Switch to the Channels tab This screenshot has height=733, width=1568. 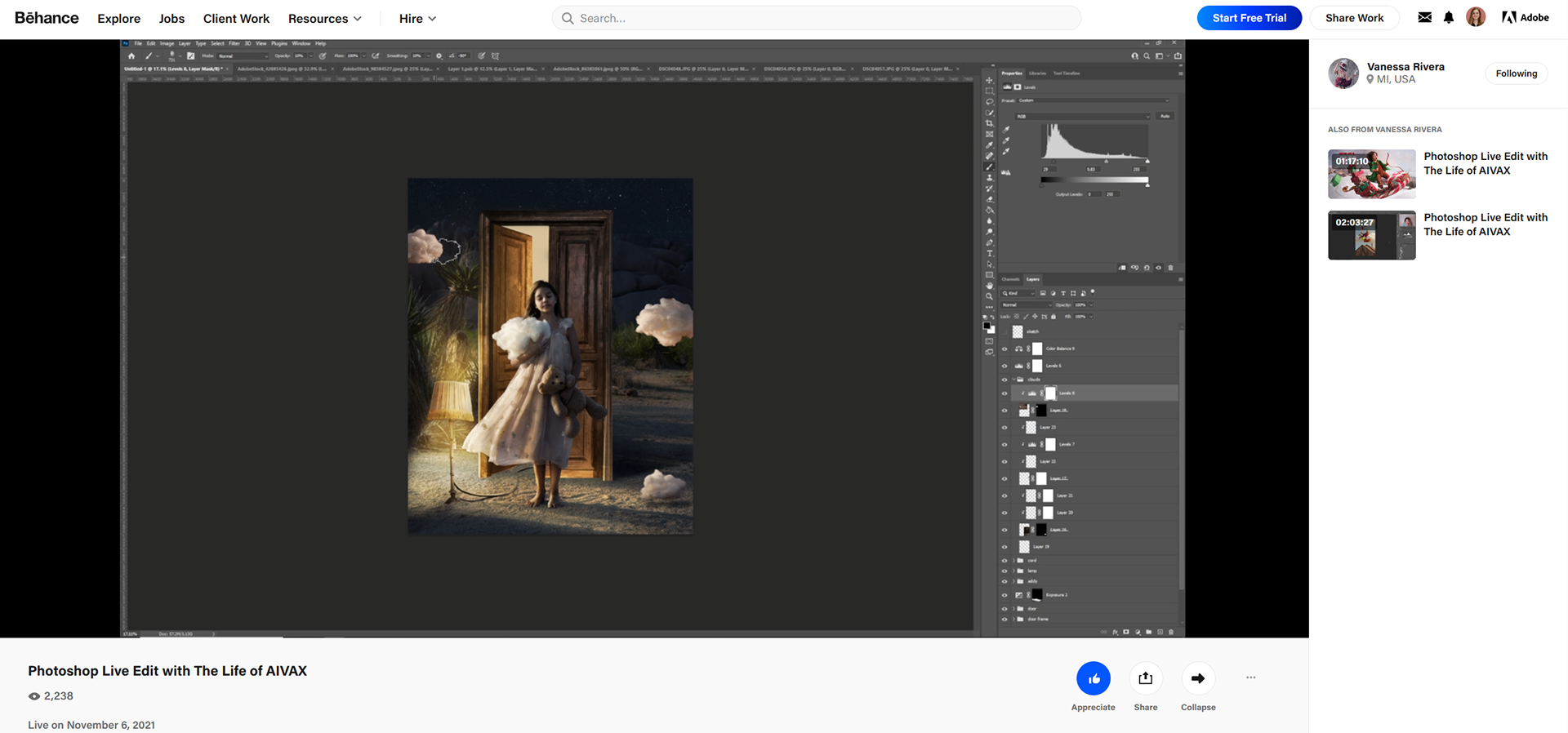click(1011, 279)
